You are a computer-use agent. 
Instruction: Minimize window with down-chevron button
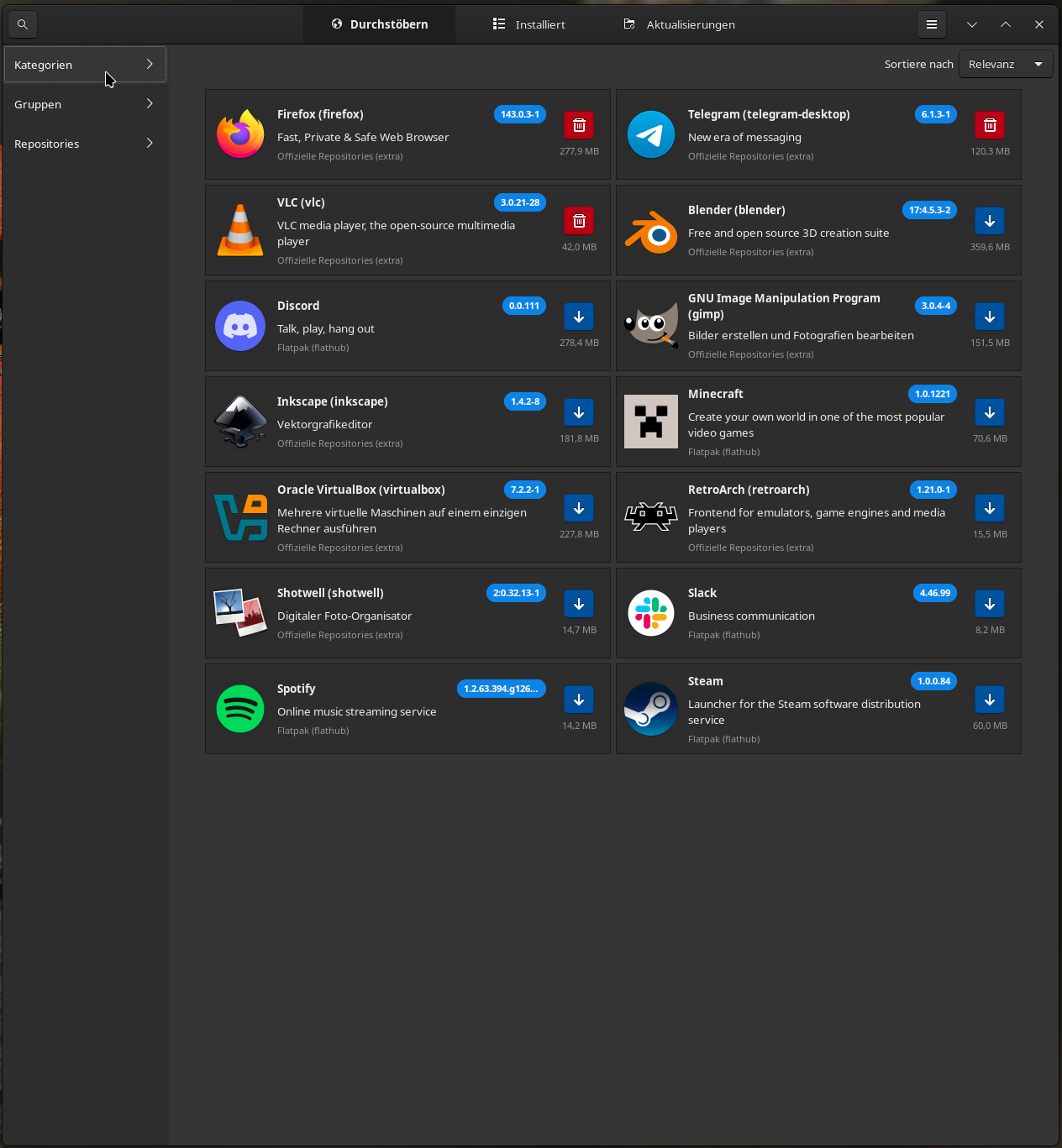tap(972, 24)
